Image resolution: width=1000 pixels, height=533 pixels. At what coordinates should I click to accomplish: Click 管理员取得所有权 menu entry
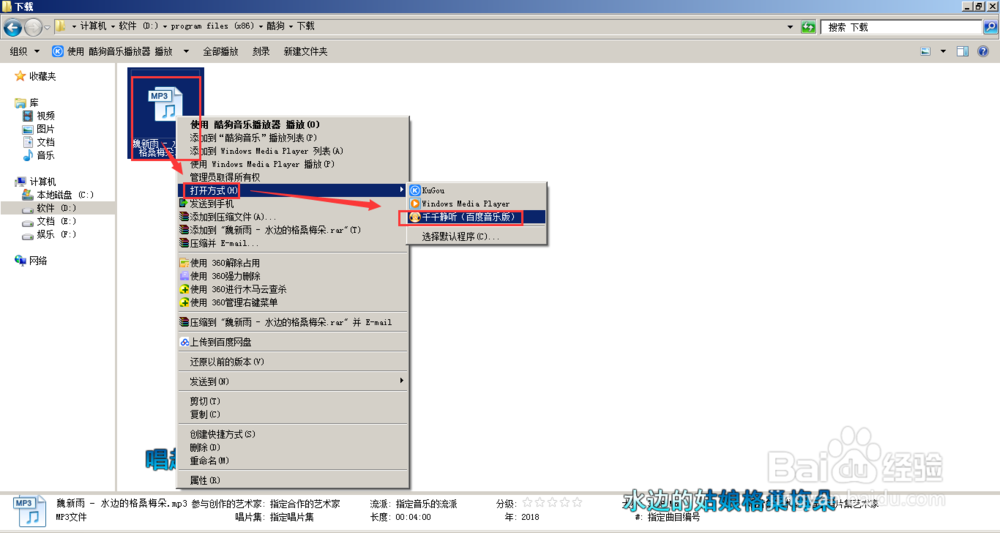tap(293, 177)
